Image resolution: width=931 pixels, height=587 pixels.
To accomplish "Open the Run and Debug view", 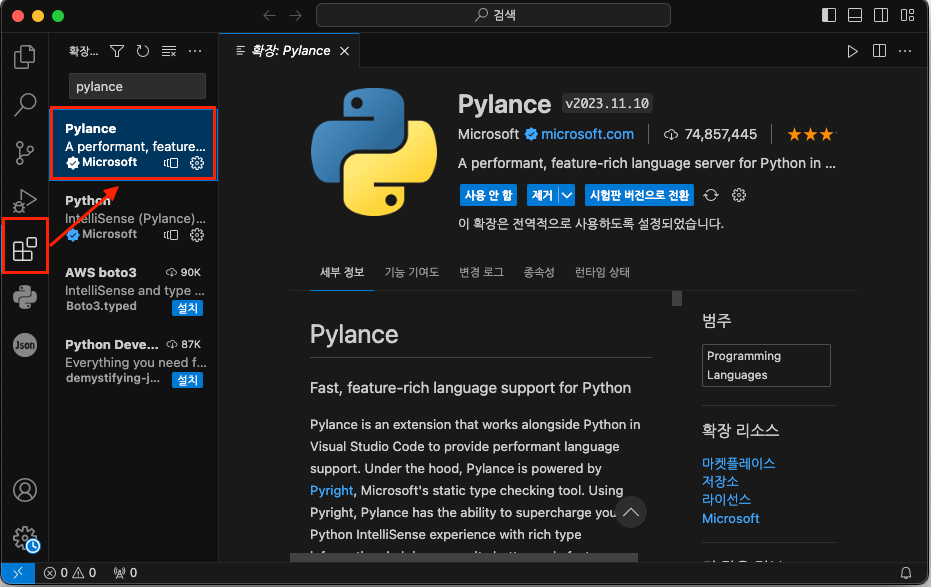I will (24, 201).
